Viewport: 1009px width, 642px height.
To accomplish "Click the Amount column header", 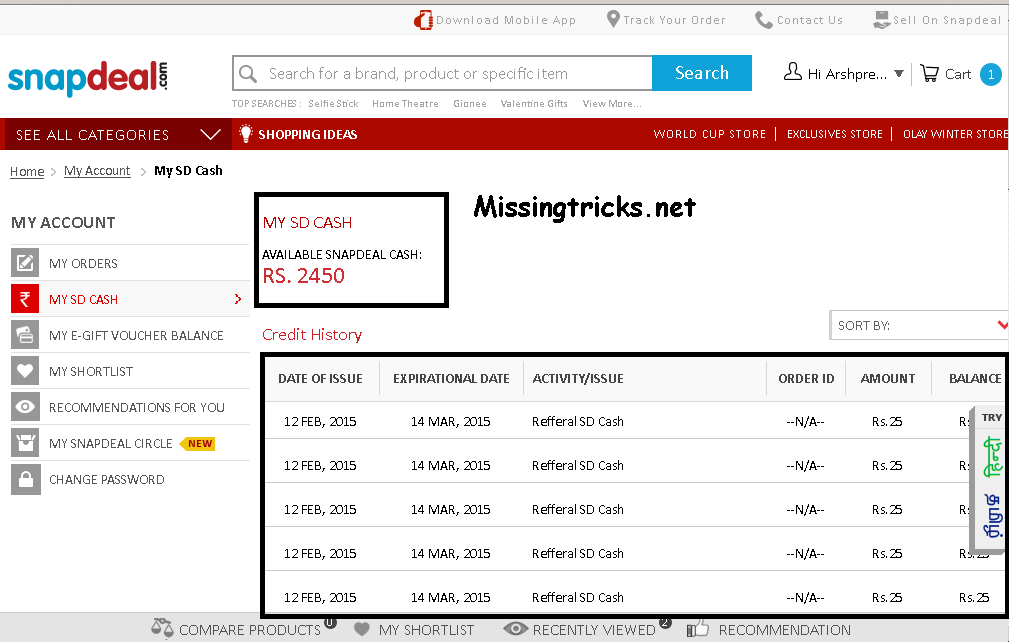I will [888, 378].
